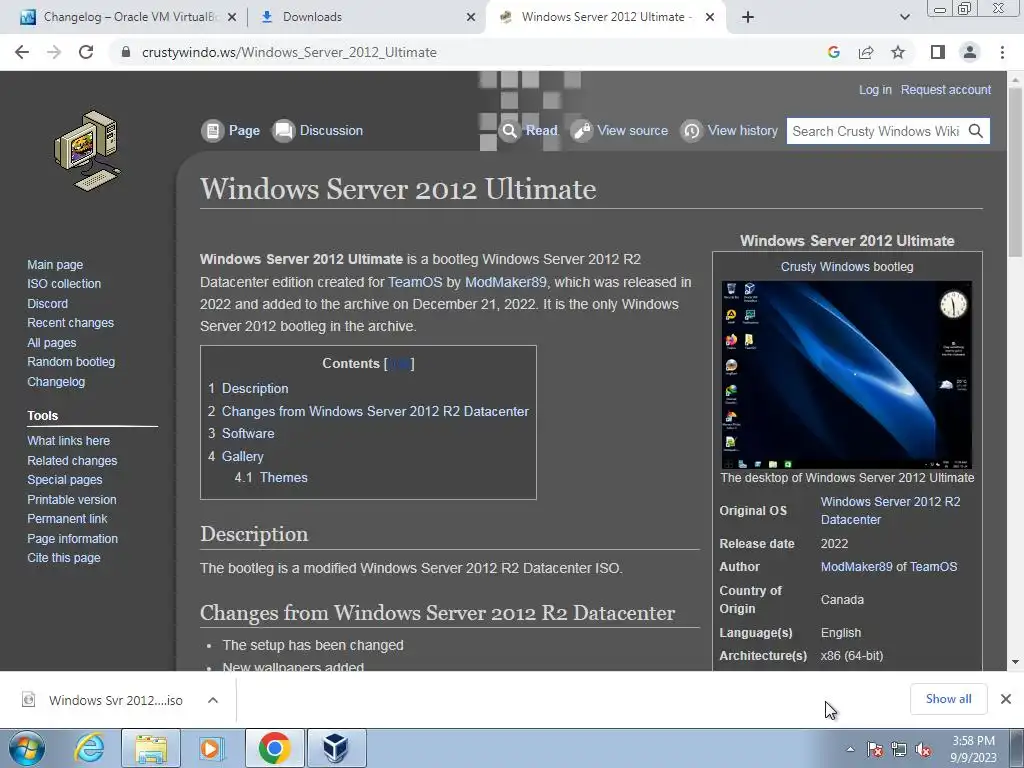
Task: Click the browser forward arrow
Action: pyautogui.click(x=54, y=52)
